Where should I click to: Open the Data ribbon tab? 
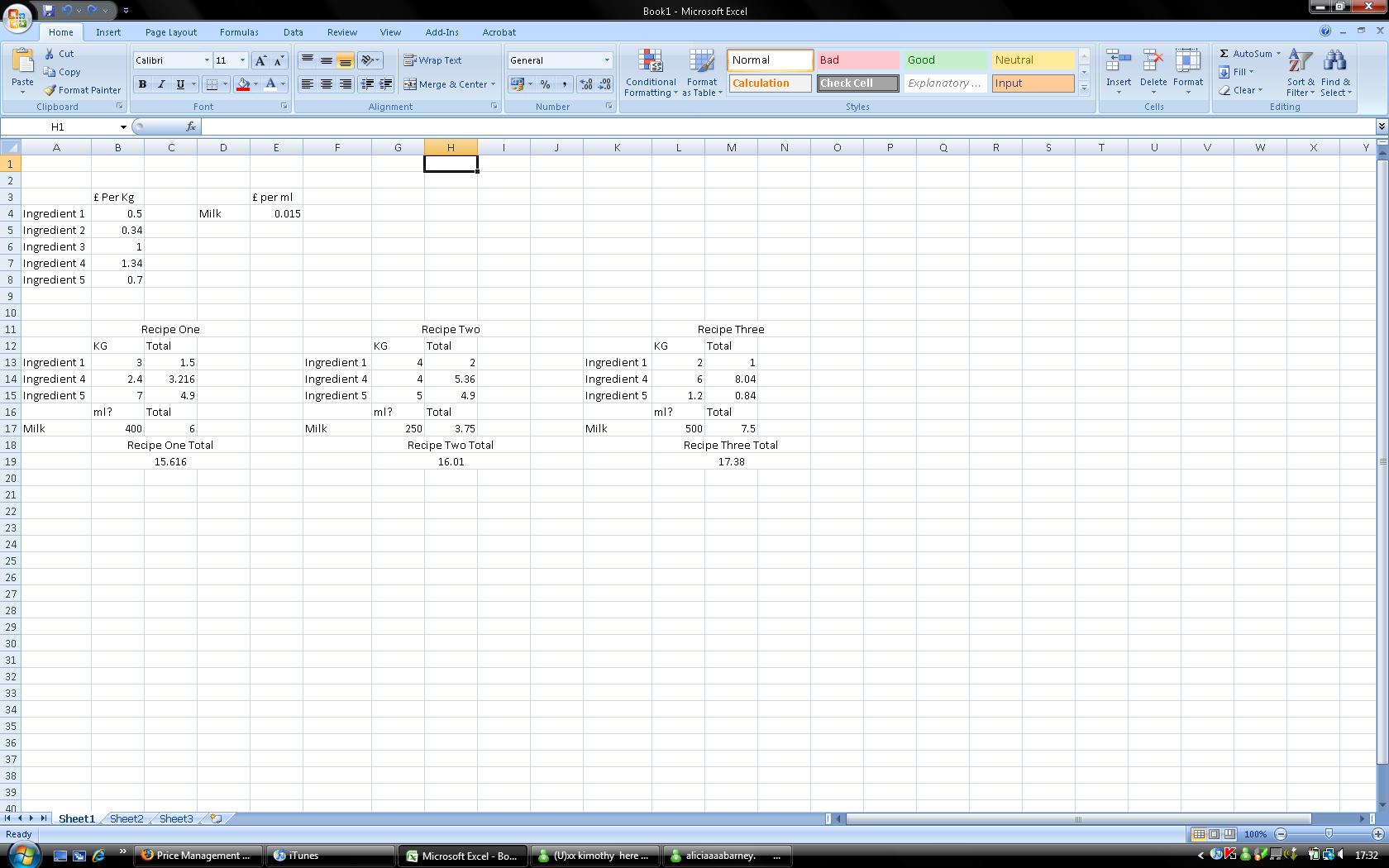pyautogui.click(x=293, y=32)
